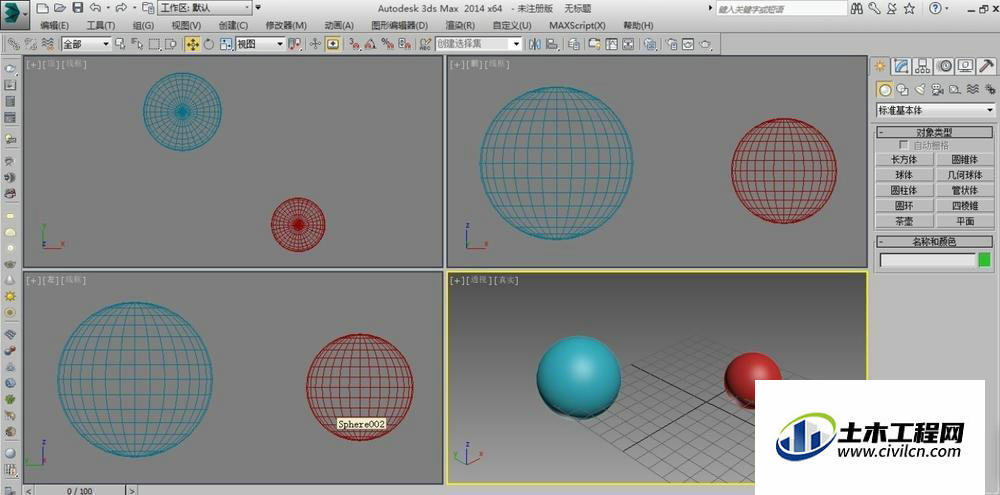Open the Utilities hammer panel tab

point(986,66)
